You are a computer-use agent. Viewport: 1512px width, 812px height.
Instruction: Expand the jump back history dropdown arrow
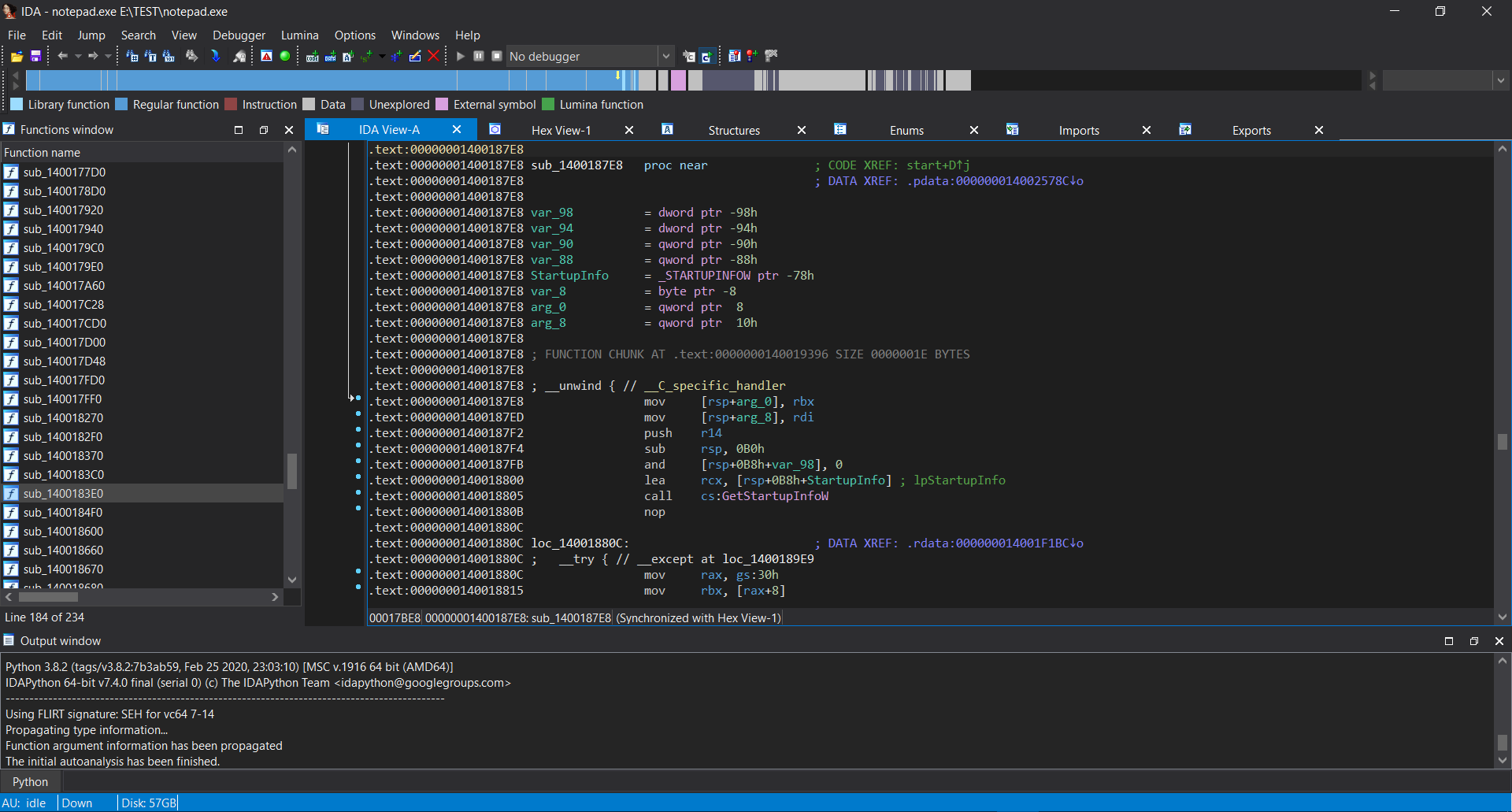pos(78,57)
